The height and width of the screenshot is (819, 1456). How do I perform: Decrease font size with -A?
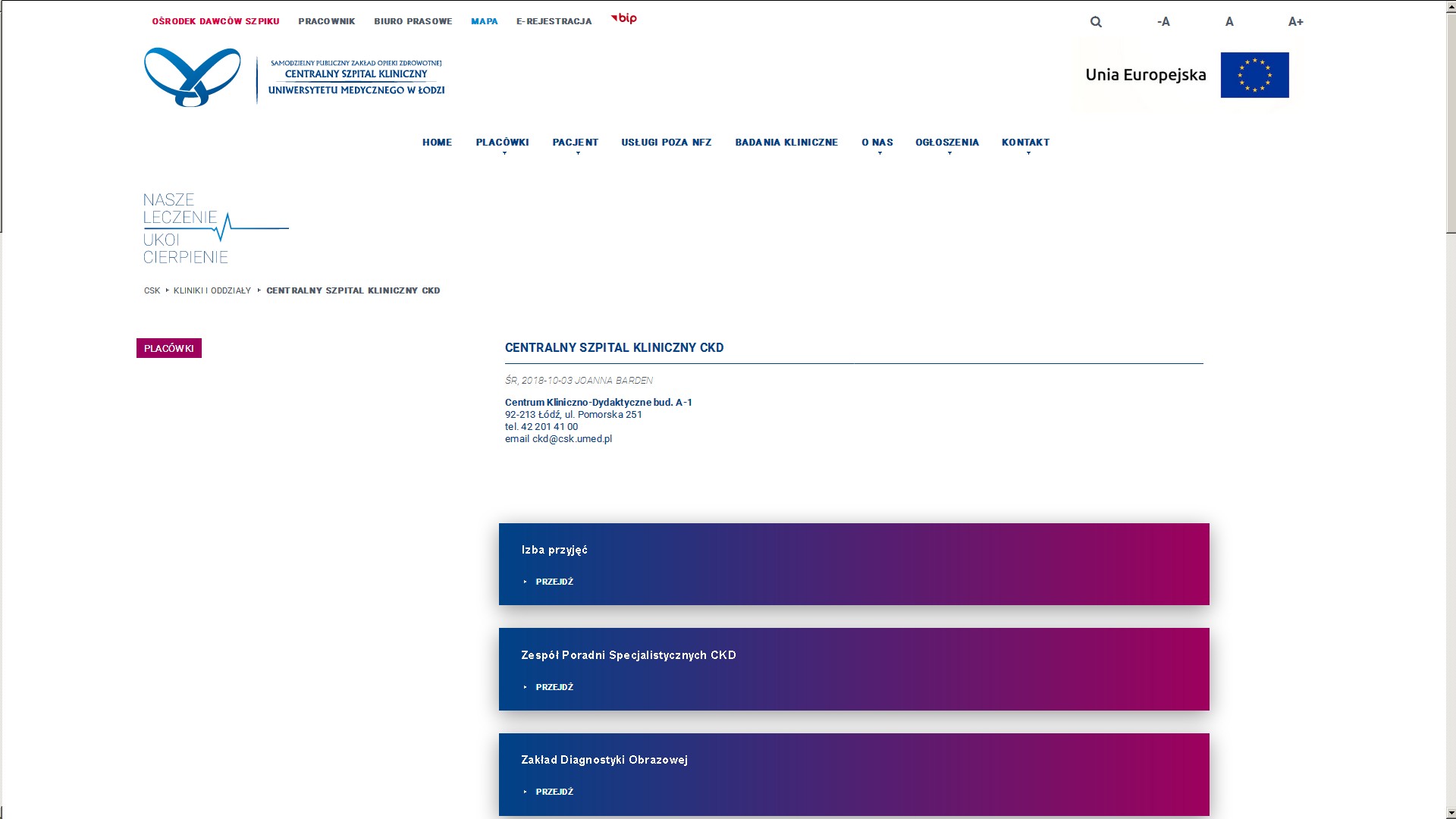tap(1163, 22)
